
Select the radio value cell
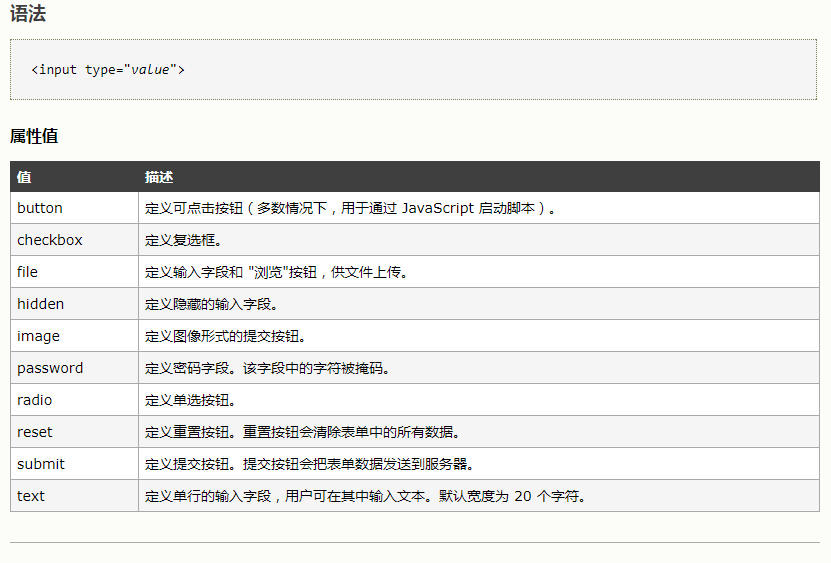coord(74,400)
